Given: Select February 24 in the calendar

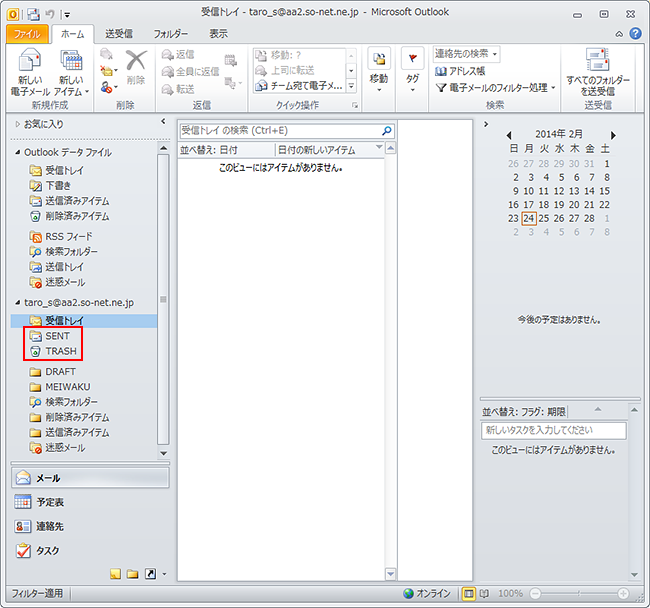Looking at the screenshot, I should 529,218.
